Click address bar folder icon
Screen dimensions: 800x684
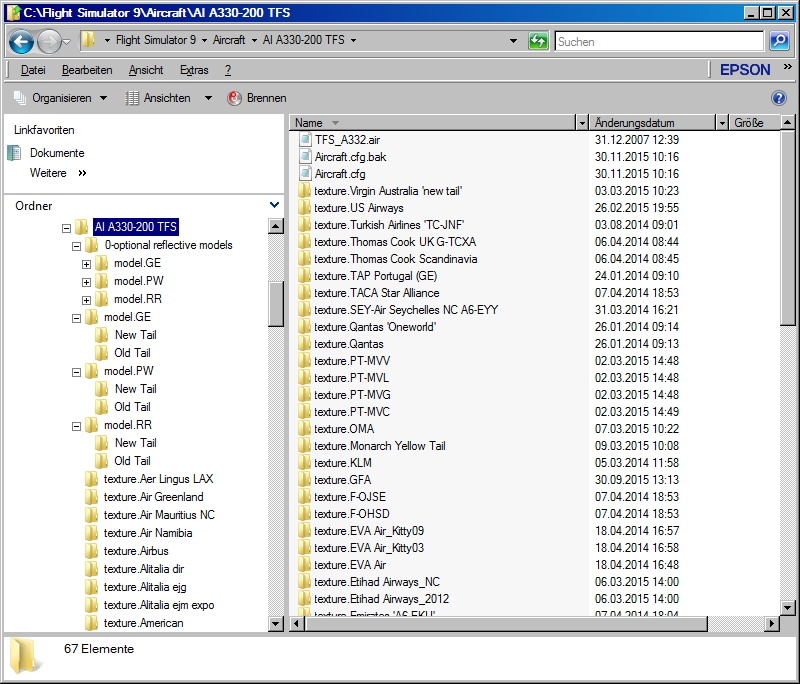[x=89, y=40]
